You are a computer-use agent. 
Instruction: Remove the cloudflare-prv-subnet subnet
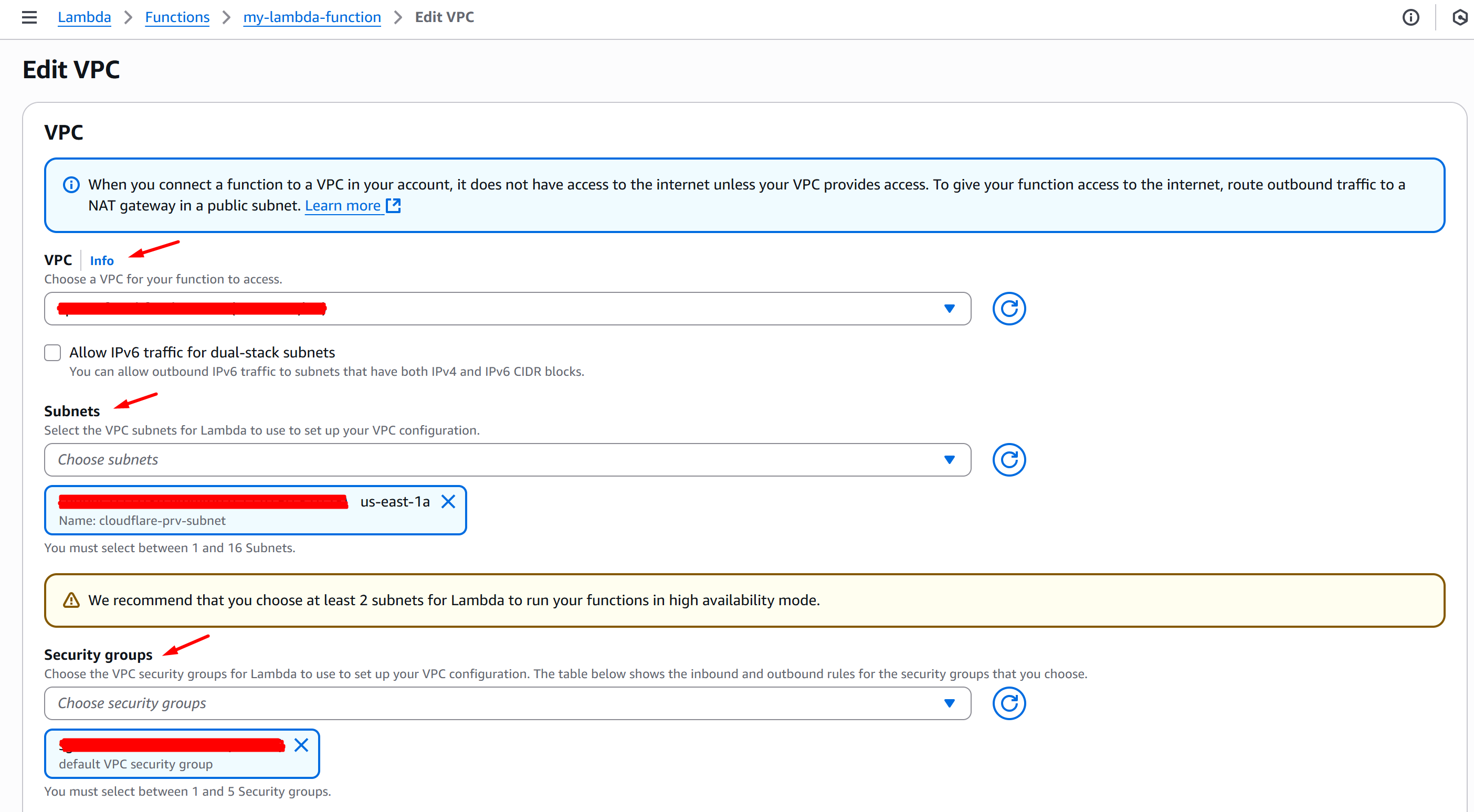(x=448, y=501)
